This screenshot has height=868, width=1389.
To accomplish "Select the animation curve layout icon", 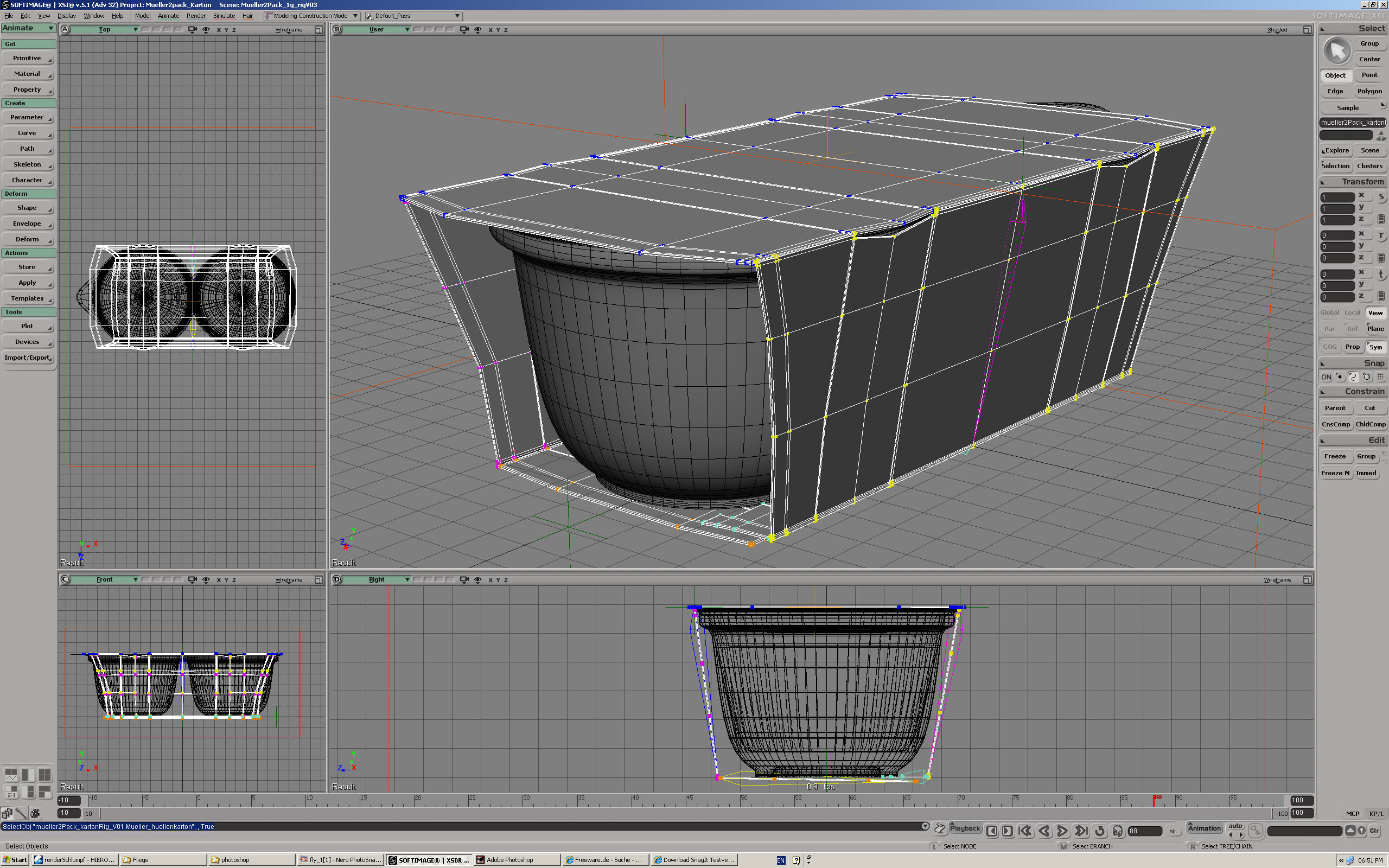I will (11, 775).
